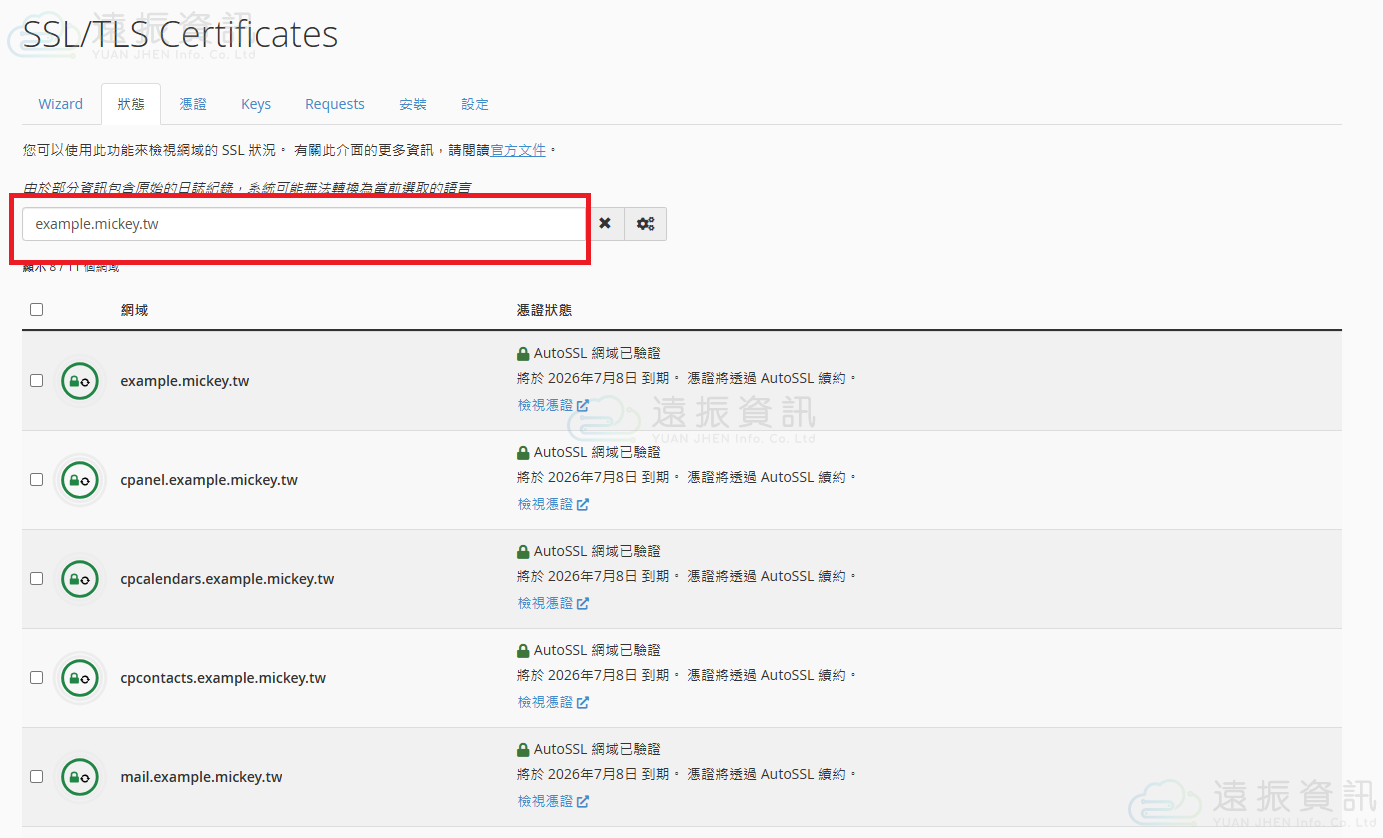Check the box for example.mickey.tw

pos(37,381)
